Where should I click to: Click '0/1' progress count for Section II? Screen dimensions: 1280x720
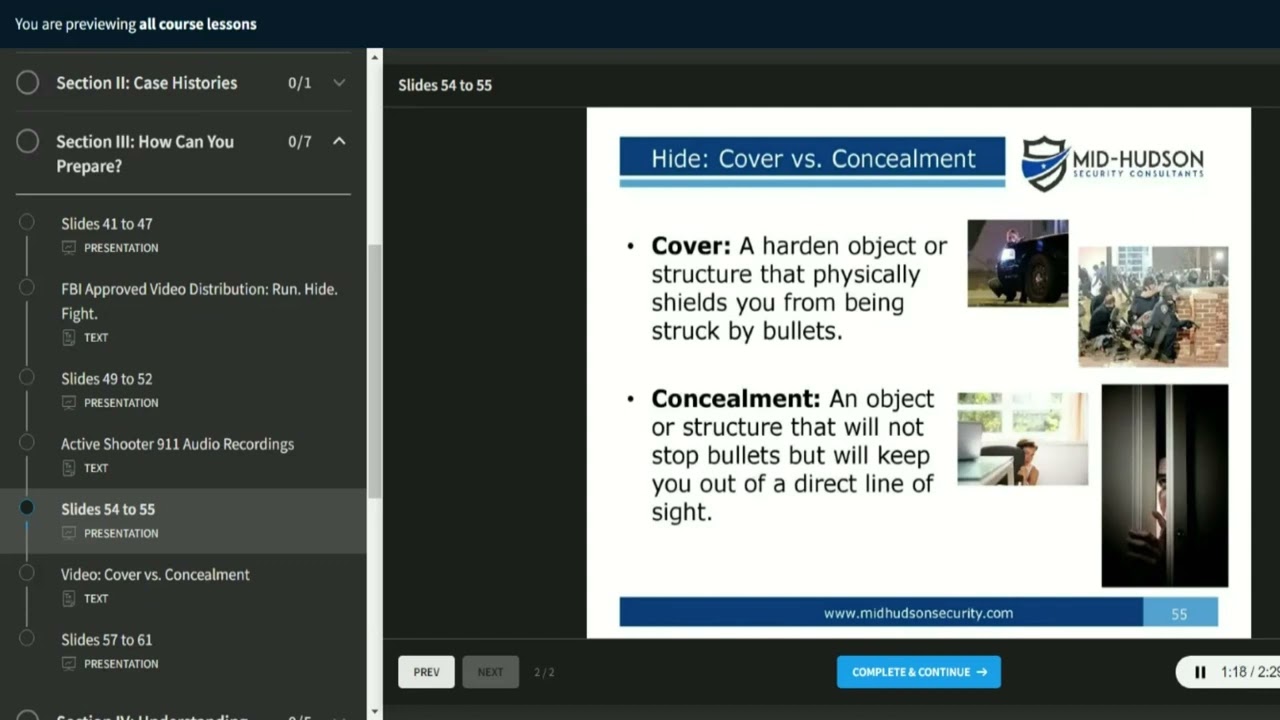tap(300, 83)
